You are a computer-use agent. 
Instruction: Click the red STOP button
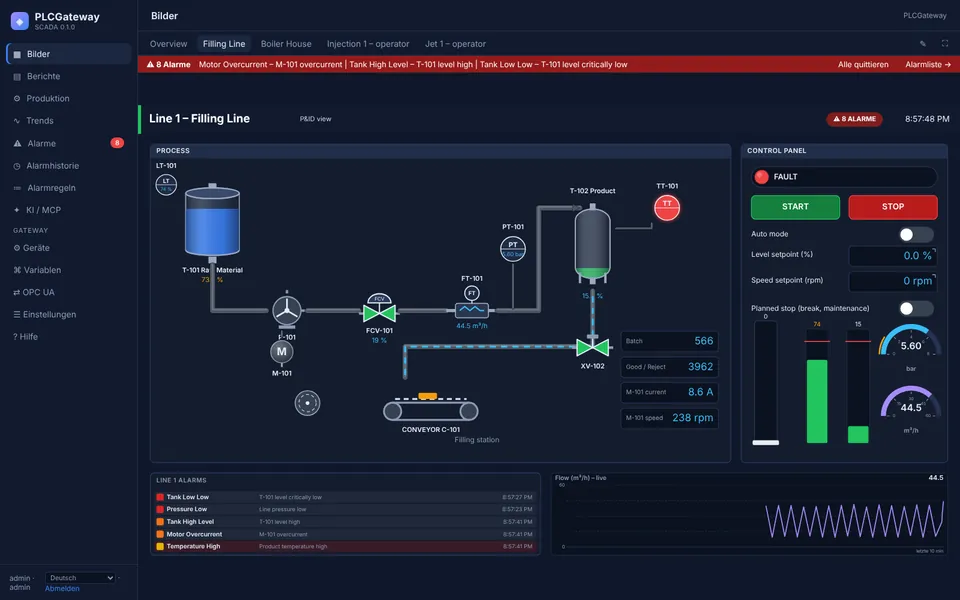click(x=893, y=207)
